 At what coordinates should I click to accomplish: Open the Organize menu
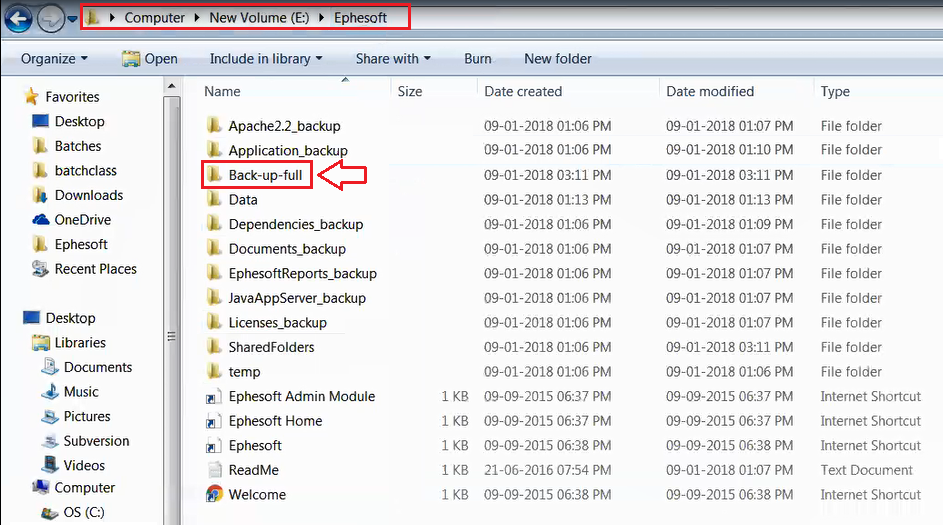click(54, 59)
